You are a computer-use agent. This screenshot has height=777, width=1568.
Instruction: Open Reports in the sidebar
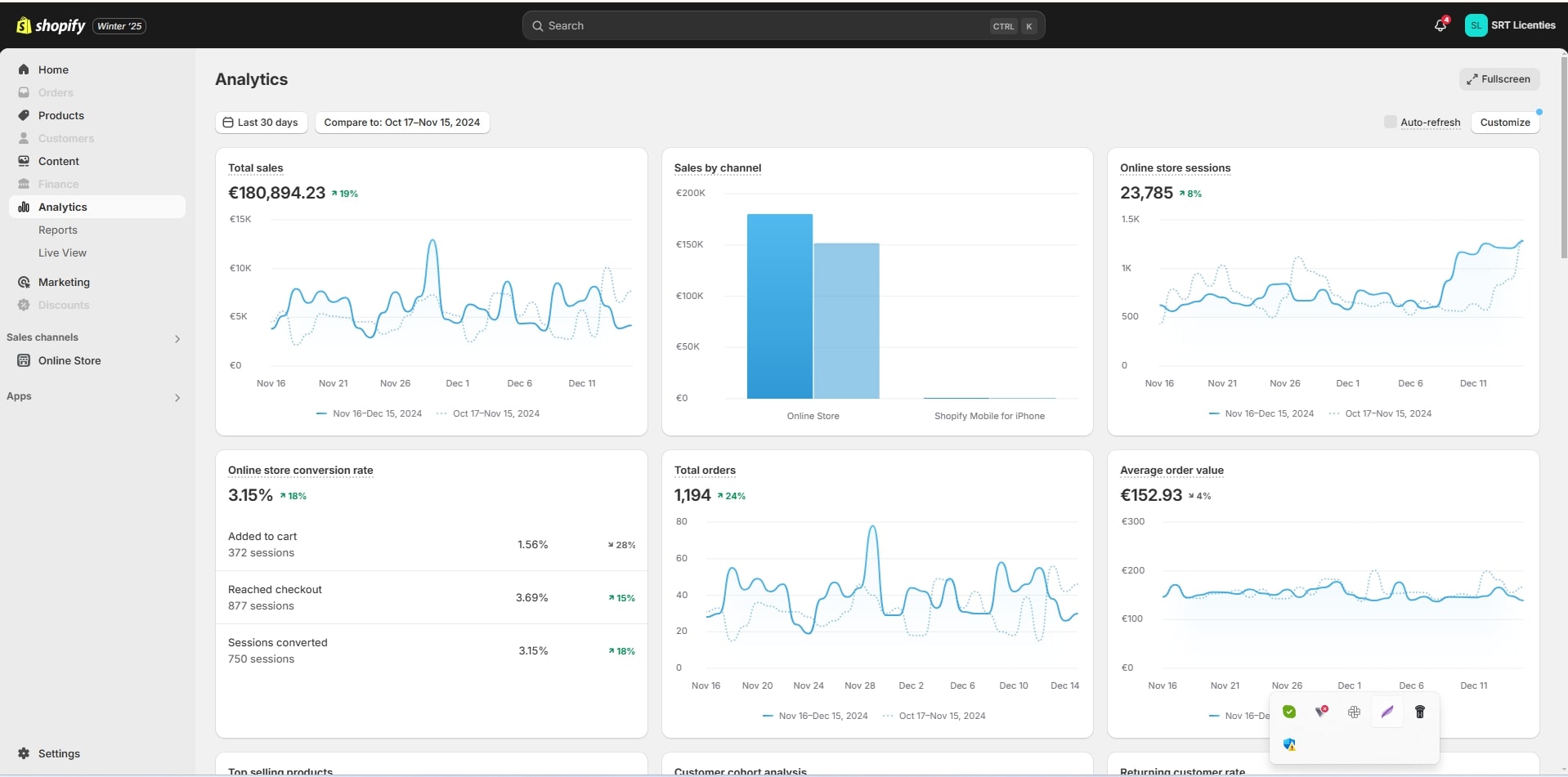58,230
